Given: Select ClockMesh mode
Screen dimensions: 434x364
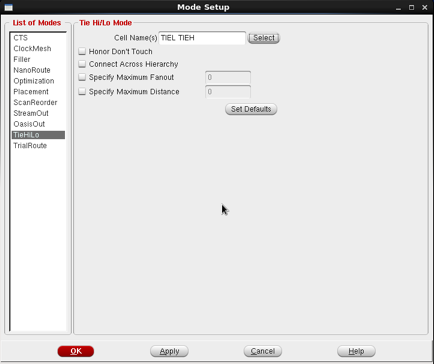Looking at the screenshot, I should [x=32, y=49].
